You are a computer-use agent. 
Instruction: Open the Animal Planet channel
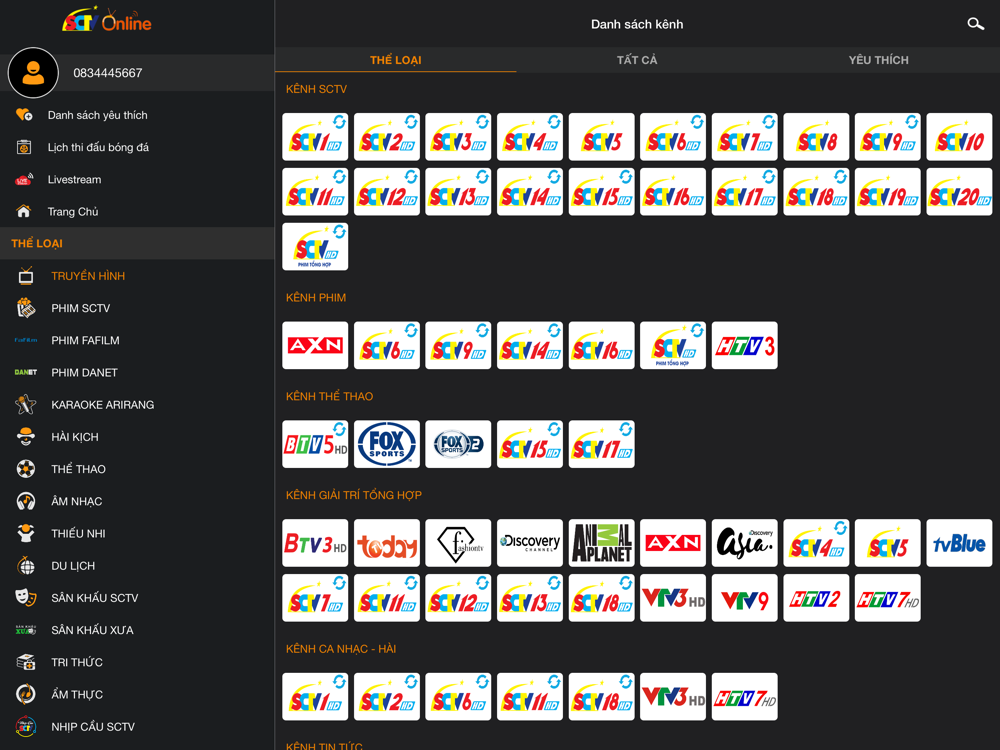pyautogui.click(x=601, y=543)
